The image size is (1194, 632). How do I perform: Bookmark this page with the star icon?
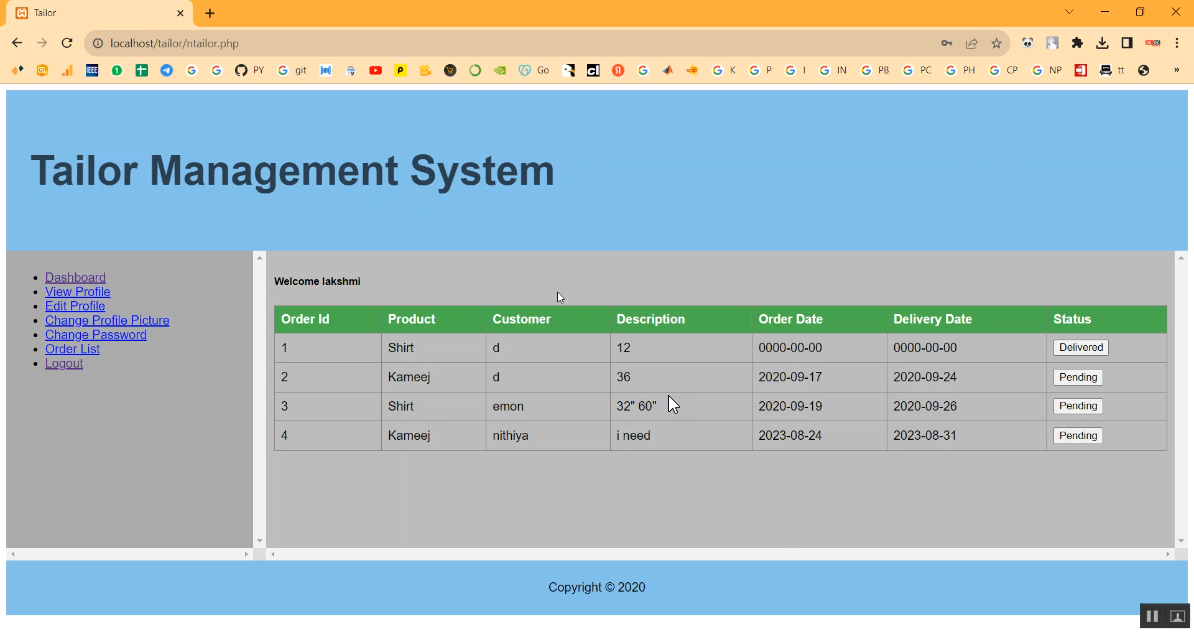point(996,43)
